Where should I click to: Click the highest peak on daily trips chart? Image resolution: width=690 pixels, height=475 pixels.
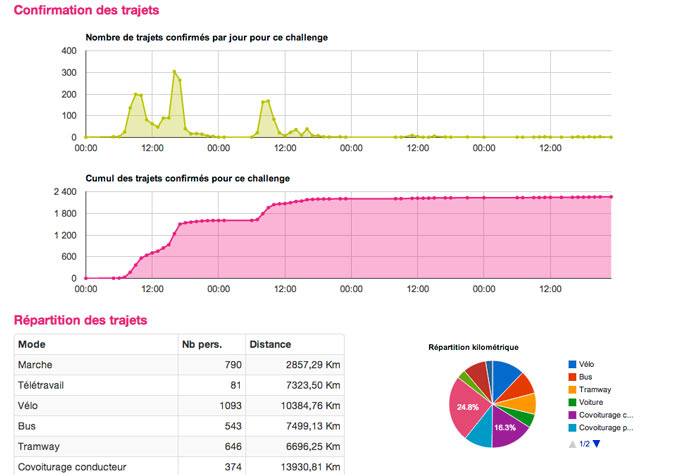pos(174,72)
